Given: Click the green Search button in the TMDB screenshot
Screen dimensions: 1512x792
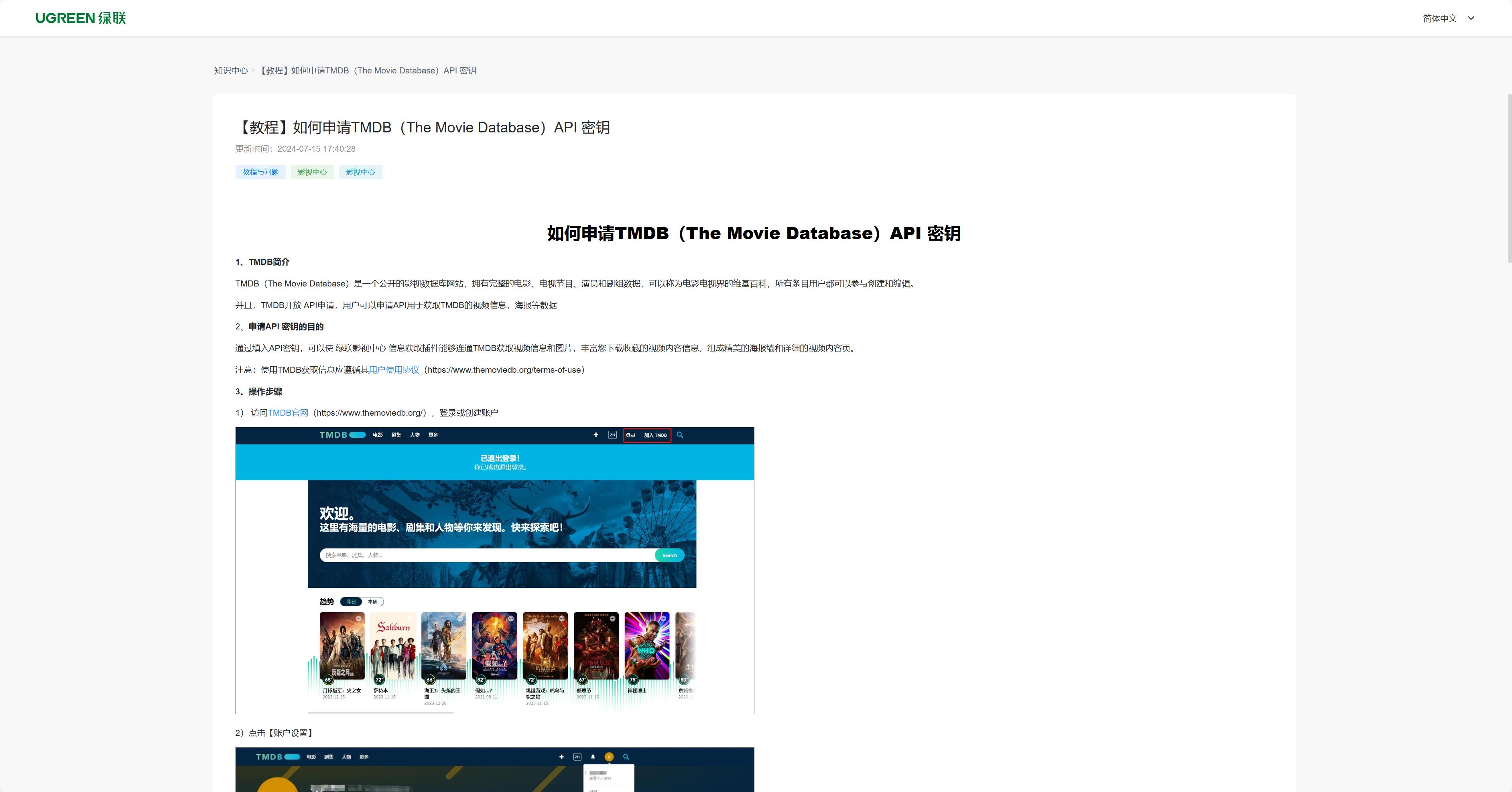Looking at the screenshot, I should (x=670, y=555).
